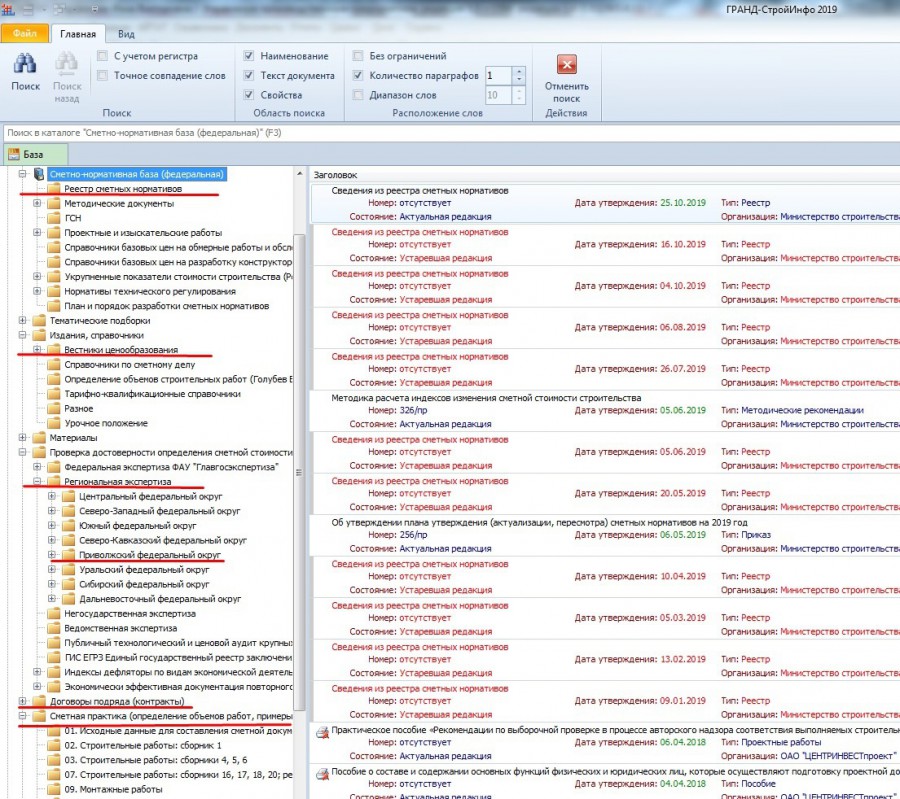Toggle the Диапазон слов checkbox
900x799 pixels.
click(x=358, y=95)
